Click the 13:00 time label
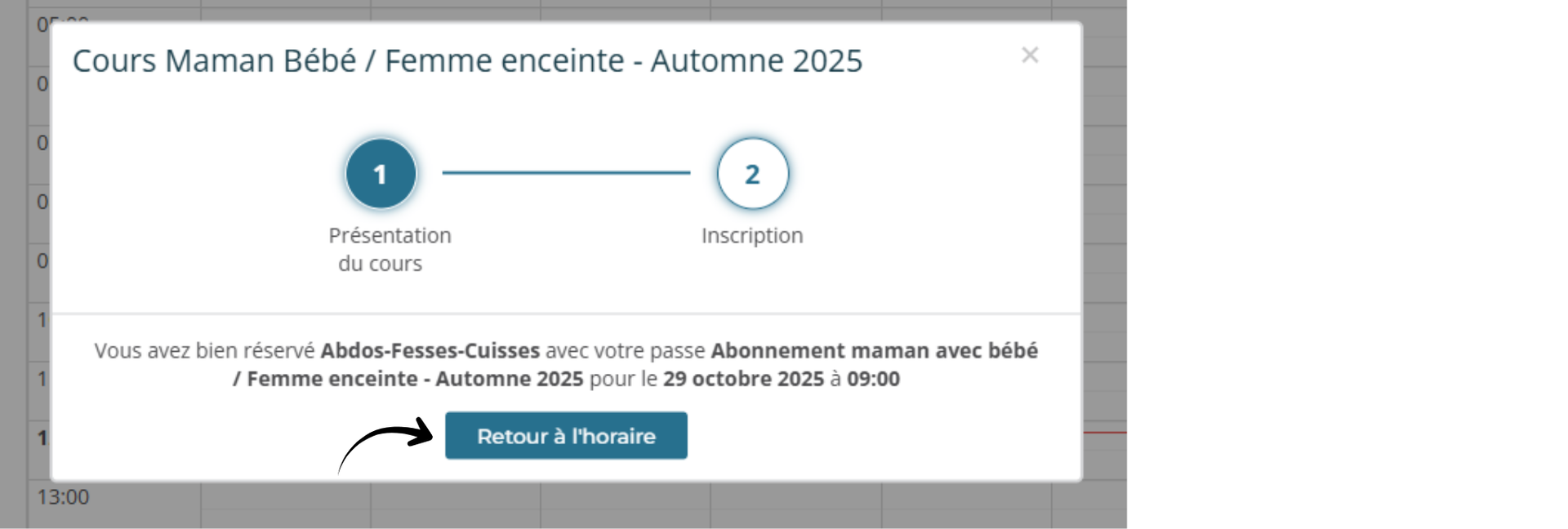The width and height of the screenshot is (1568, 529). coord(63,497)
